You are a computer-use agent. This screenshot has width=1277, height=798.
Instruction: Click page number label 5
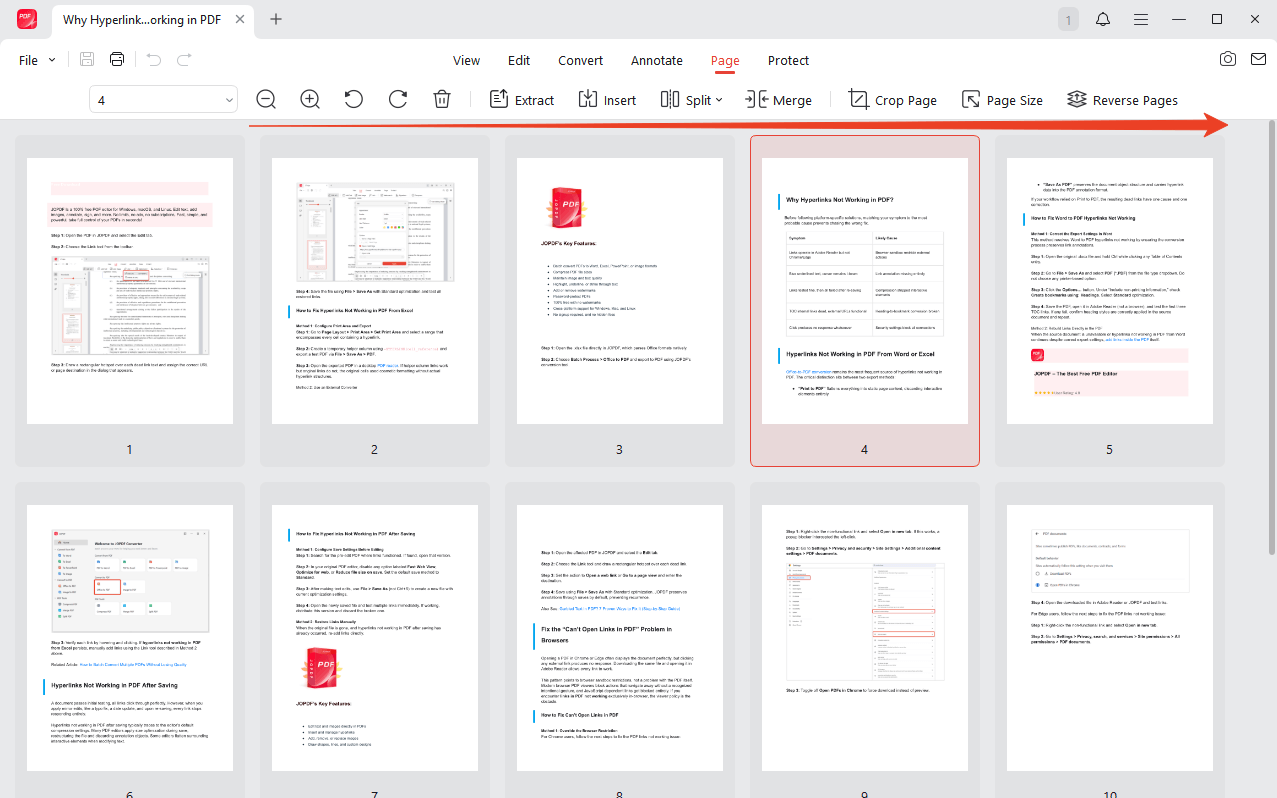click(1110, 450)
